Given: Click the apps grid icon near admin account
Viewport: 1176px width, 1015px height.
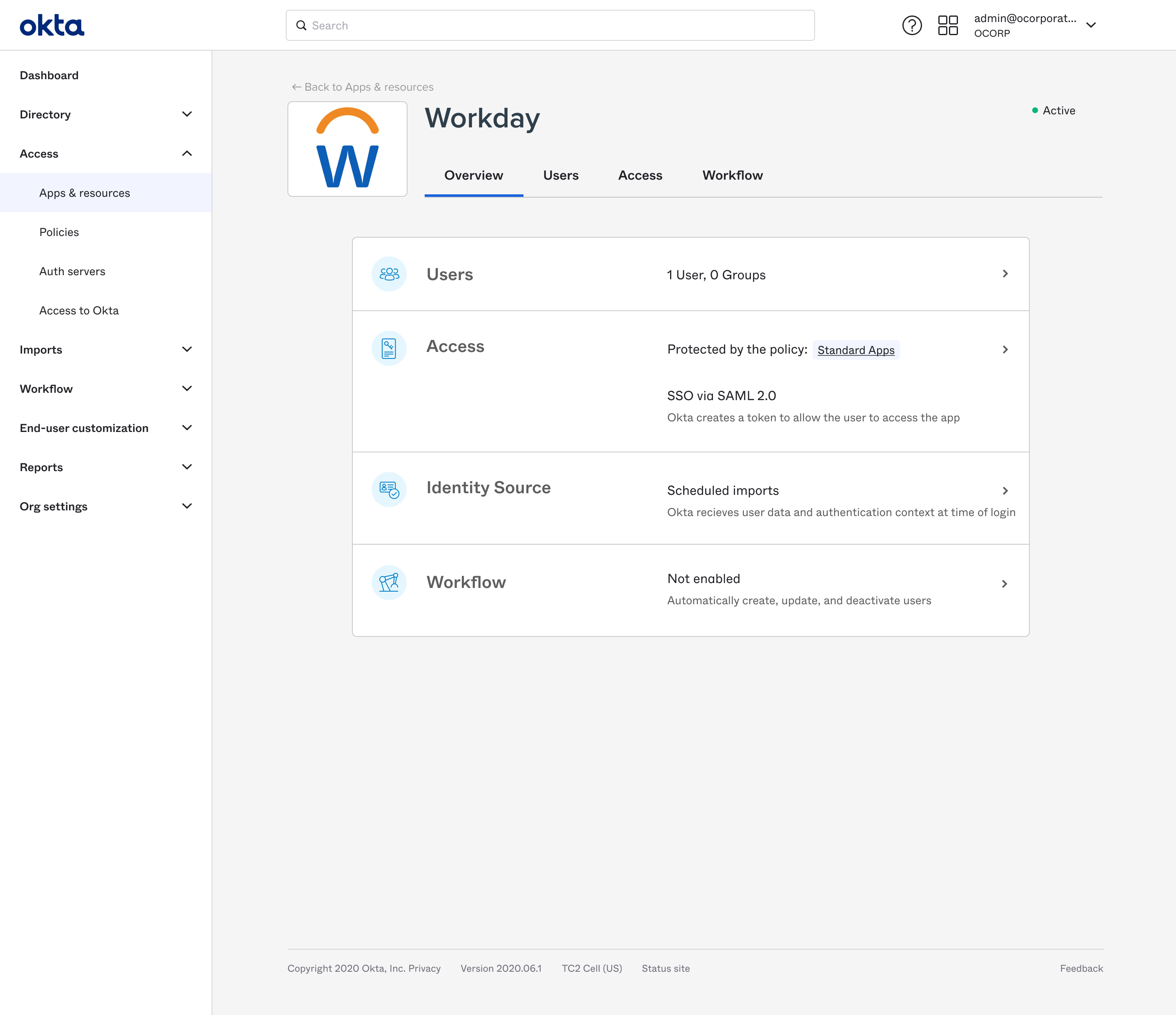Looking at the screenshot, I should (x=947, y=25).
